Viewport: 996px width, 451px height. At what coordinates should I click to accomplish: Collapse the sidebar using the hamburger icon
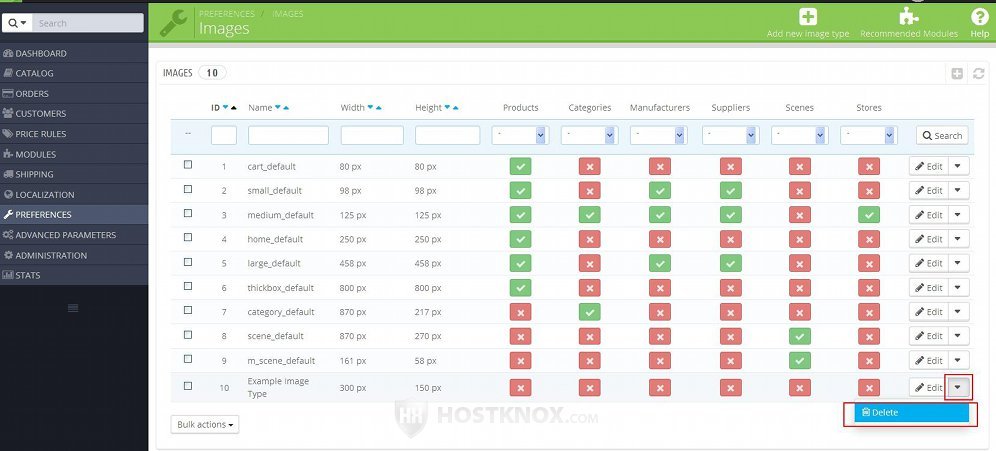(73, 308)
